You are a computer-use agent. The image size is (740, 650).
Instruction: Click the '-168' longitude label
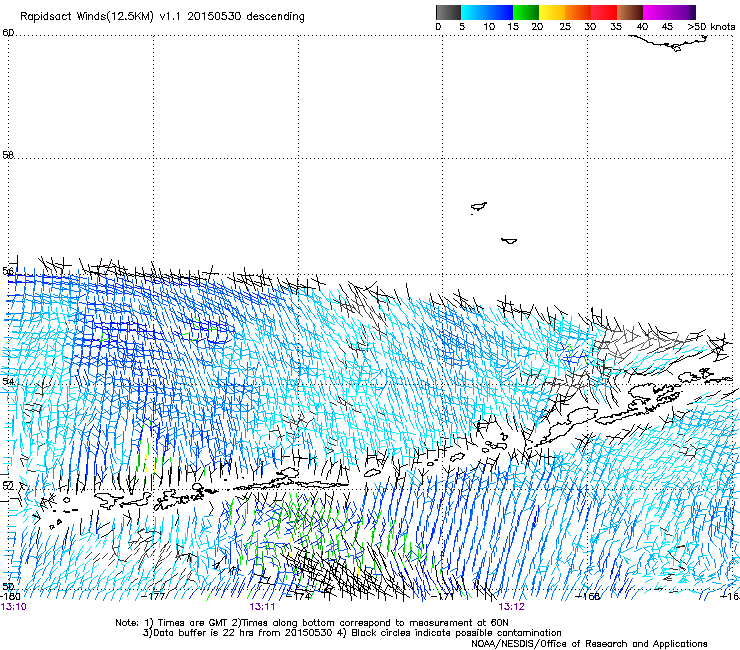(x=589, y=596)
